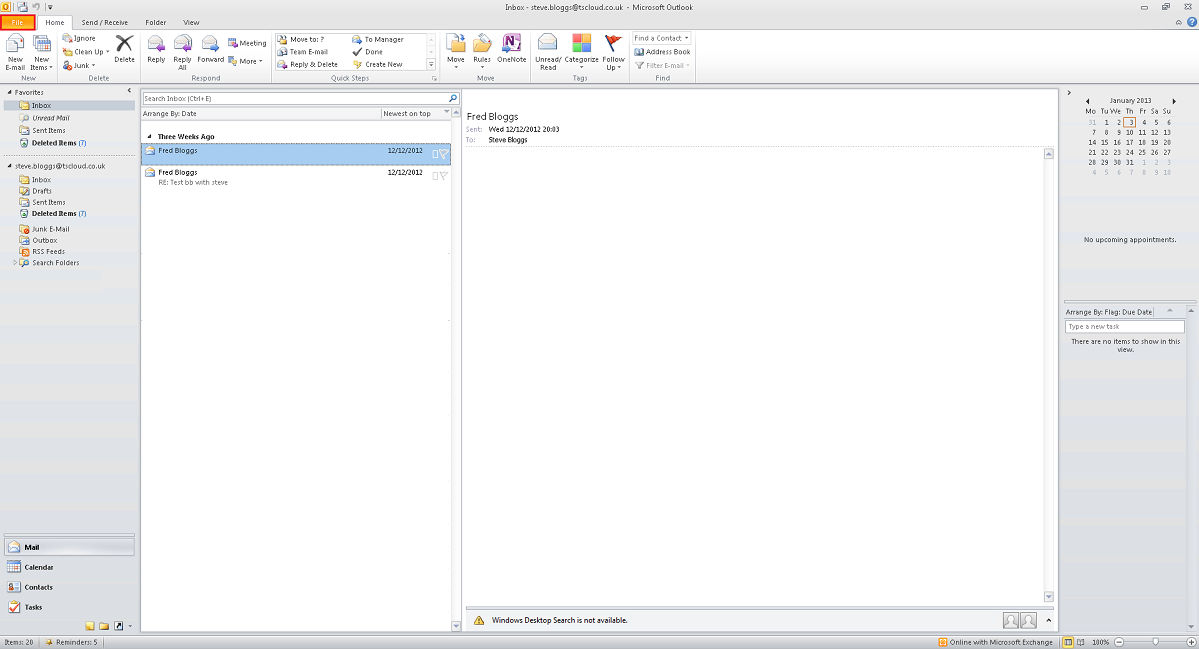Collapse the To-Do Bar

pos(1069,92)
